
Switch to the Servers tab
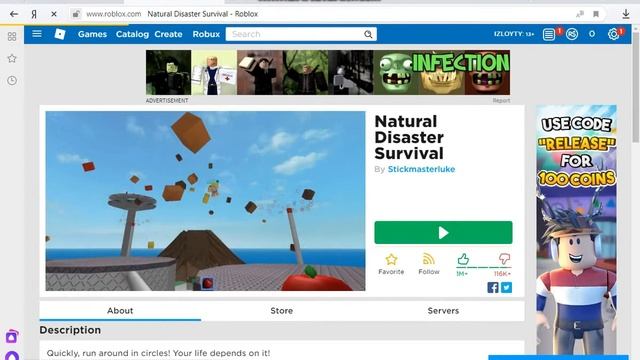[x=443, y=311]
